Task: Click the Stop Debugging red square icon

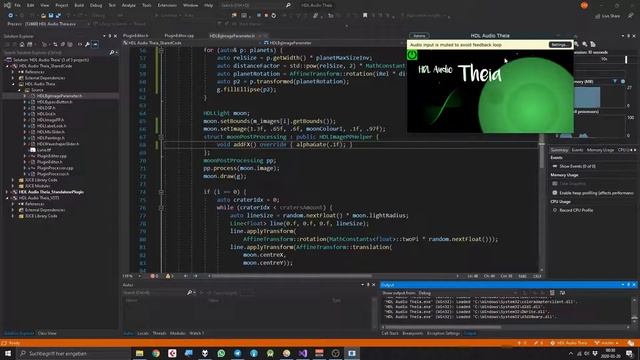Action: (266, 16)
